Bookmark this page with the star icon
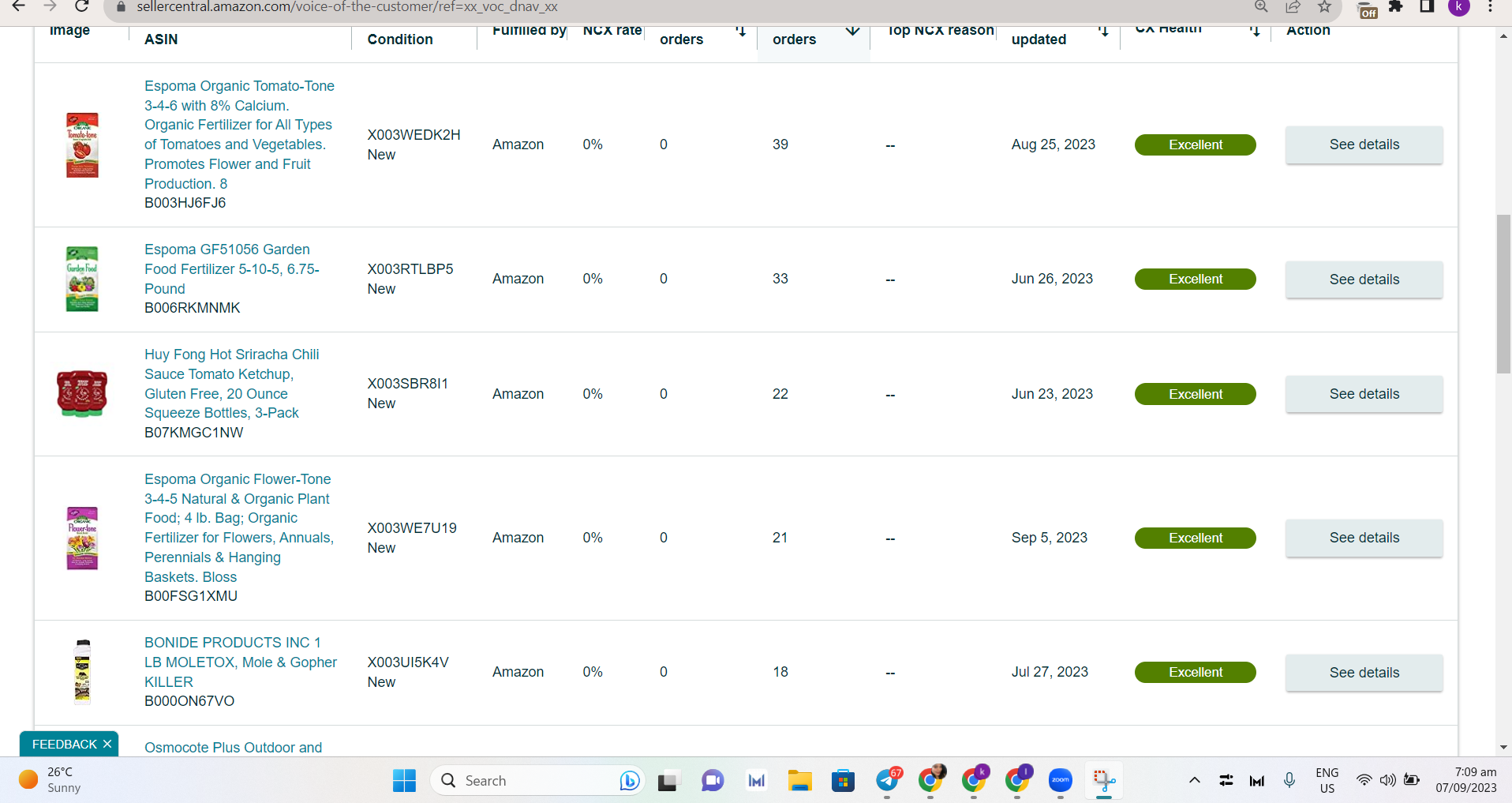 (x=1324, y=6)
